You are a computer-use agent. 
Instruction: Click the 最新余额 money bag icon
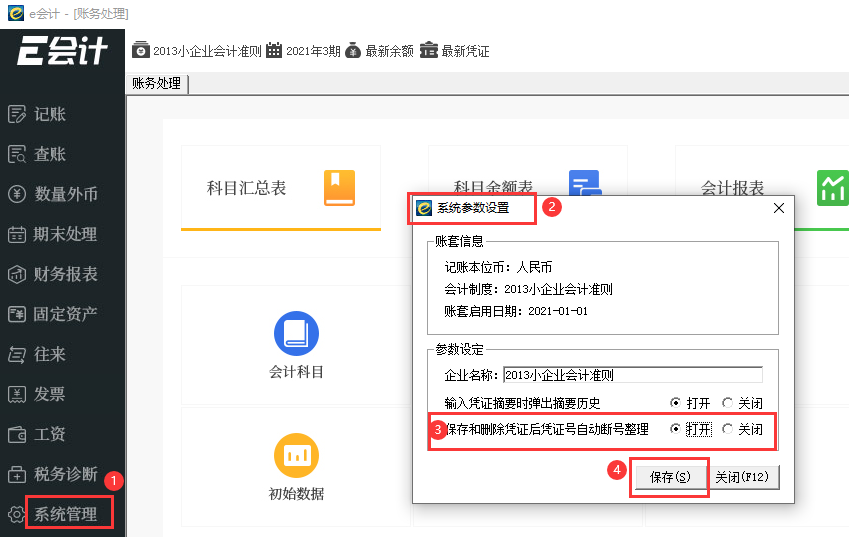pos(353,50)
